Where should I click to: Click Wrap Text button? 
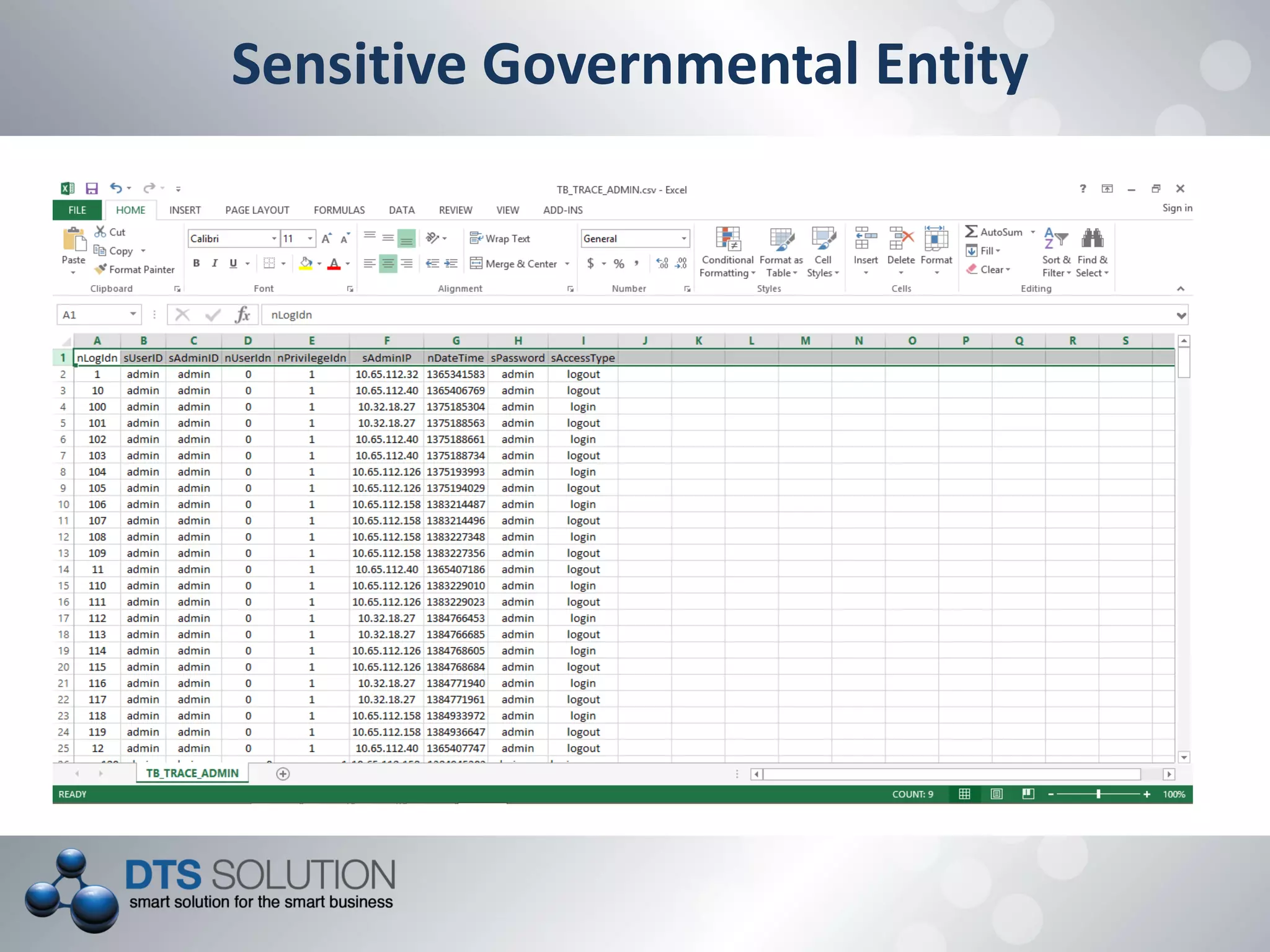click(500, 239)
